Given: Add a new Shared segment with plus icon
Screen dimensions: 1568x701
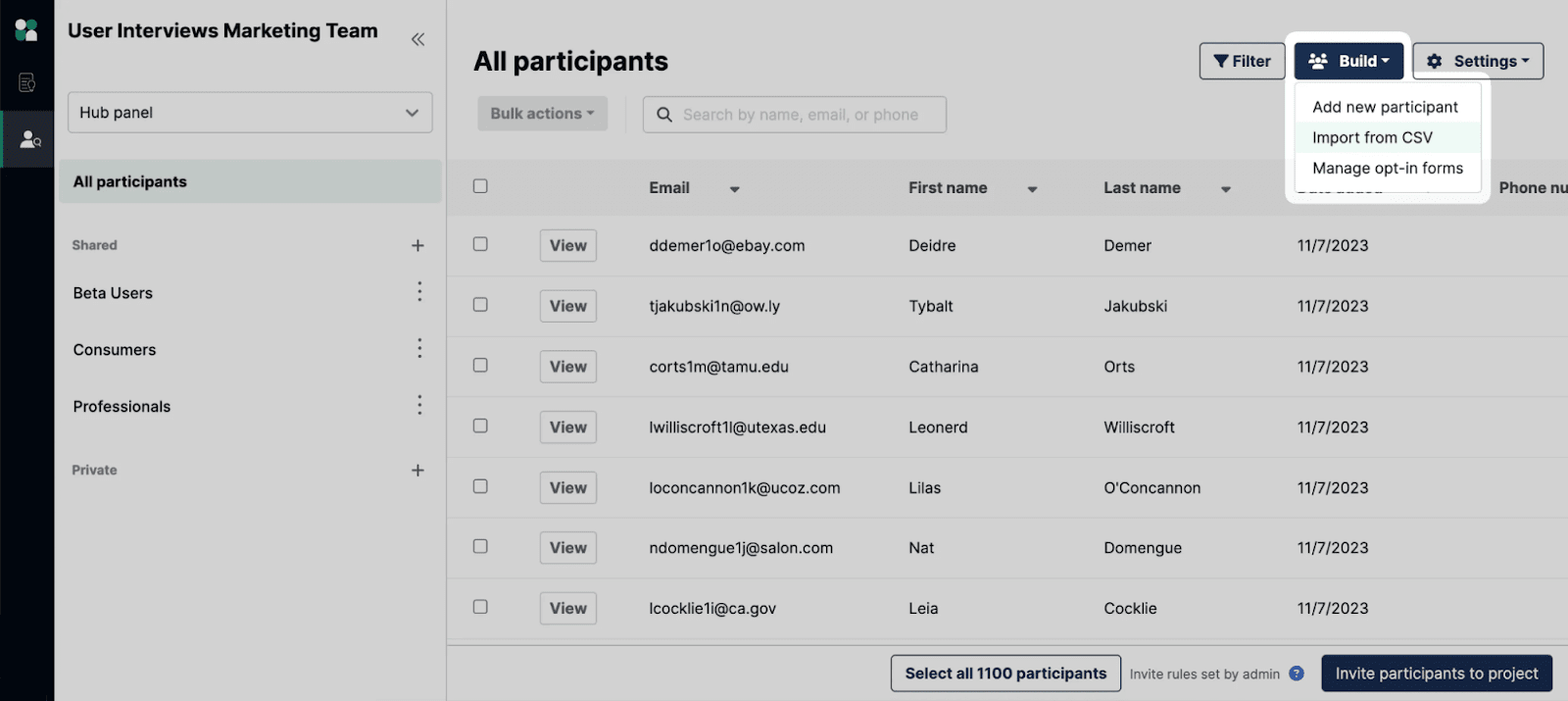Looking at the screenshot, I should 417,245.
